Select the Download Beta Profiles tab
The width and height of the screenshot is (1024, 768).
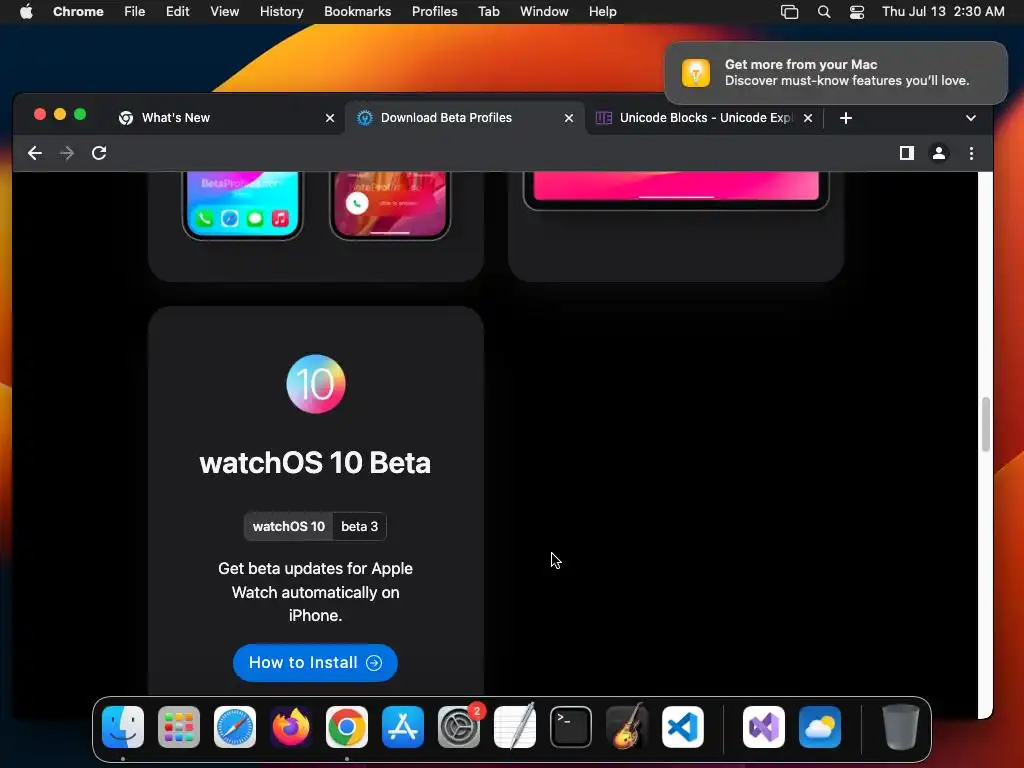(x=464, y=118)
